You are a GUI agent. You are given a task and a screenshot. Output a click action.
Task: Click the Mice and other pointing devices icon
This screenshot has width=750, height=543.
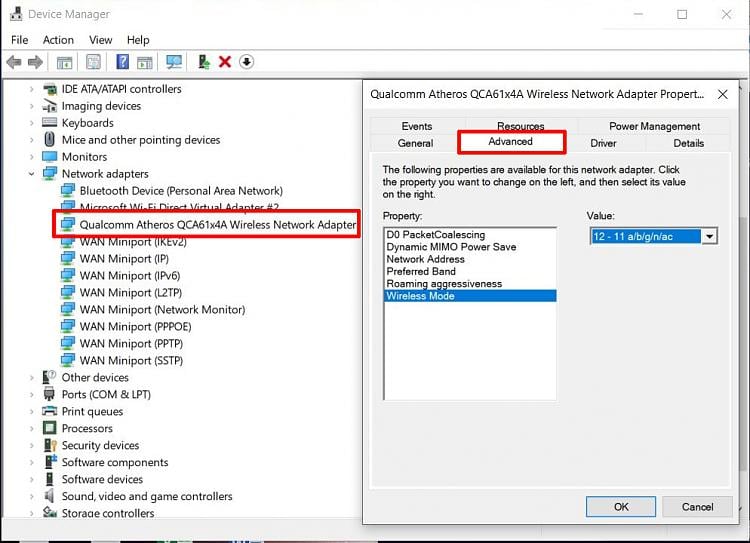[49, 139]
